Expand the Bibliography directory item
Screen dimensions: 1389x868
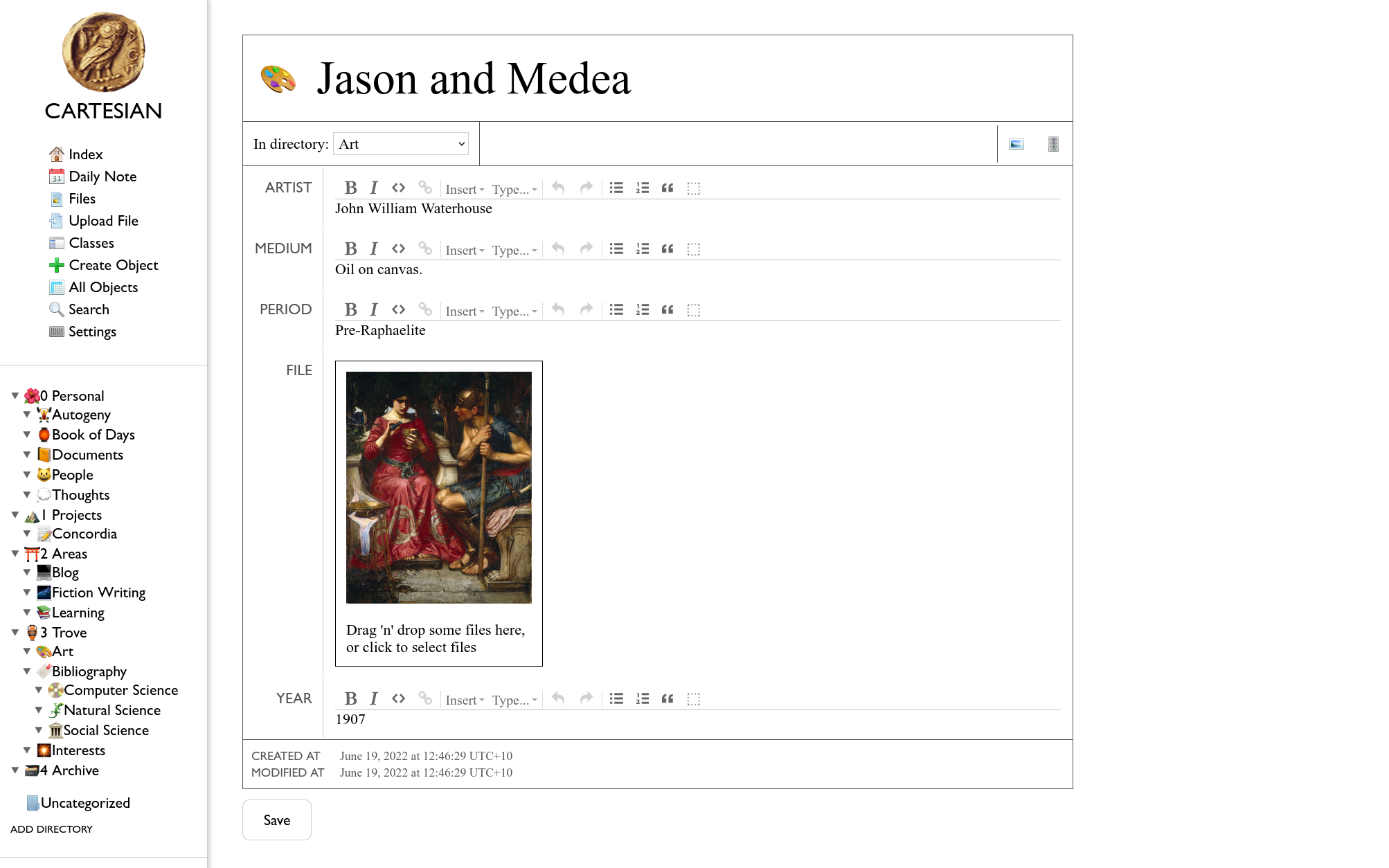(x=27, y=671)
